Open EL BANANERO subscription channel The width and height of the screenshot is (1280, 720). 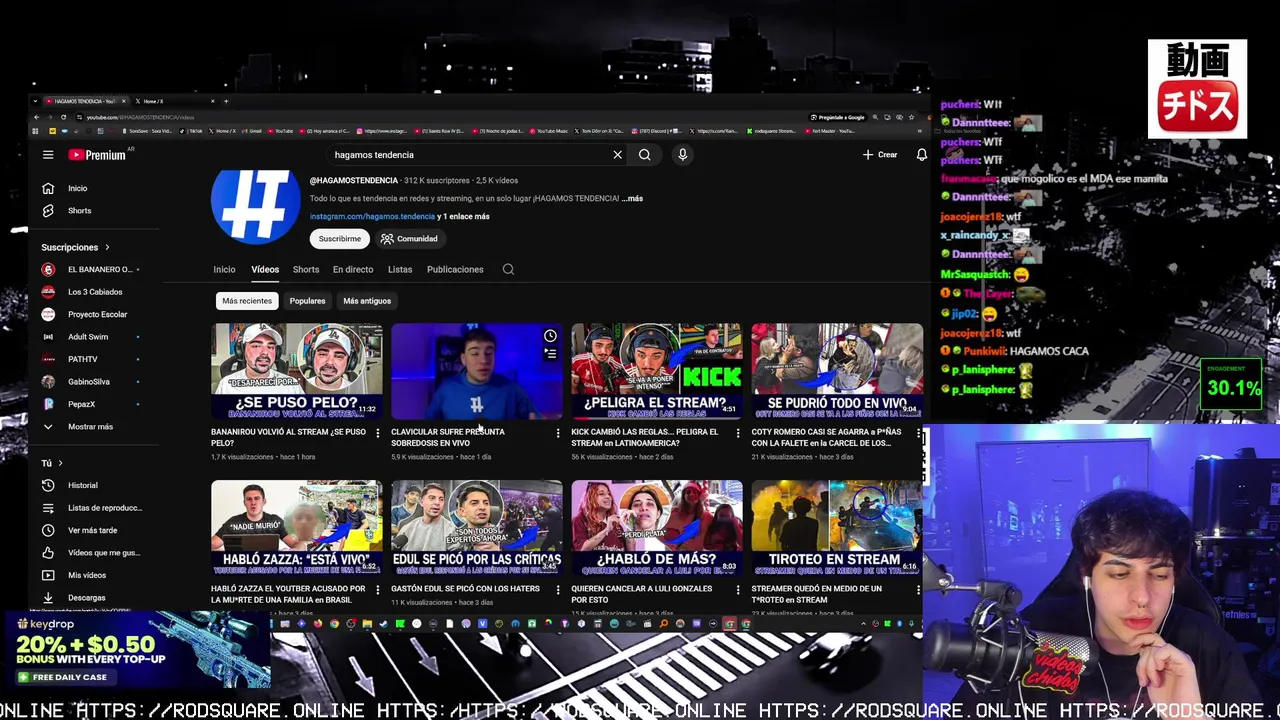point(90,269)
